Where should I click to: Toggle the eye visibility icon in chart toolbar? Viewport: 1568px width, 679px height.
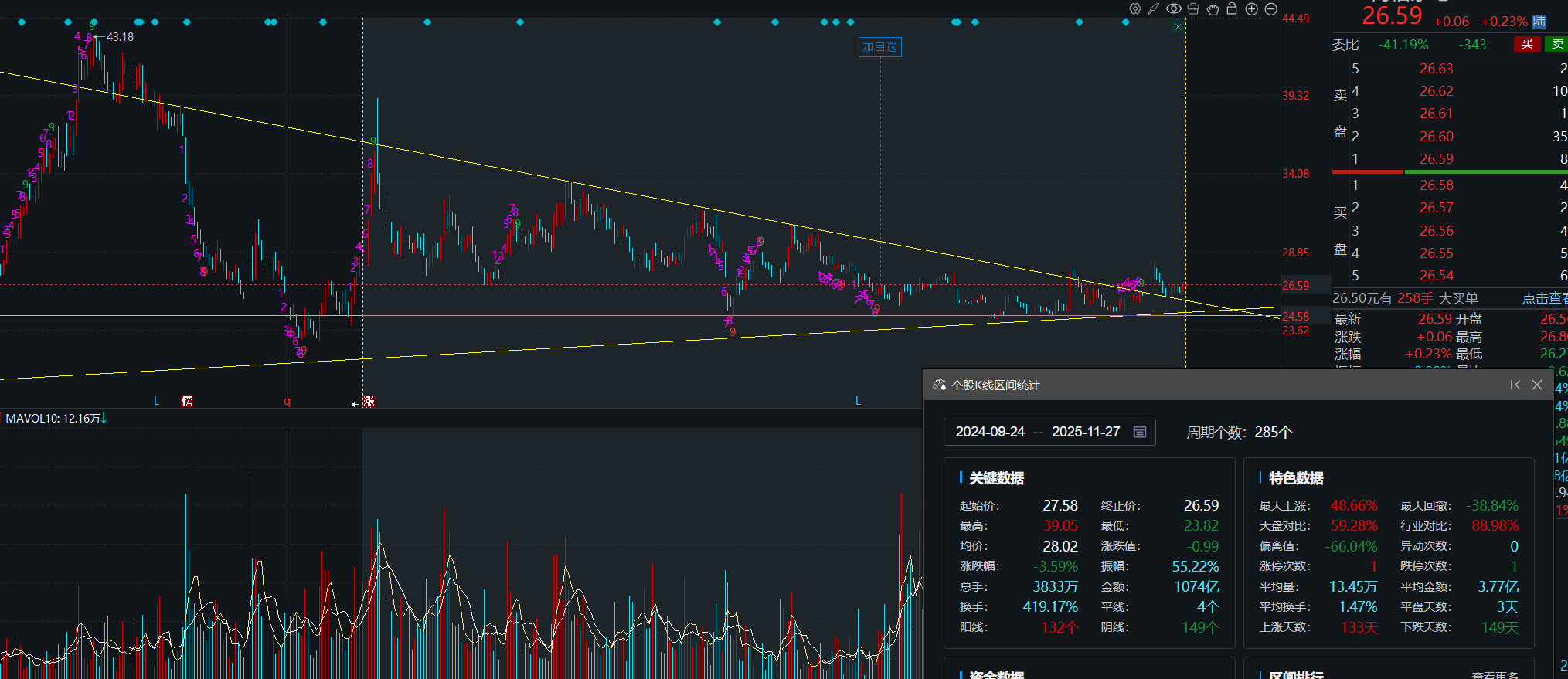[x=1173, y=8]
